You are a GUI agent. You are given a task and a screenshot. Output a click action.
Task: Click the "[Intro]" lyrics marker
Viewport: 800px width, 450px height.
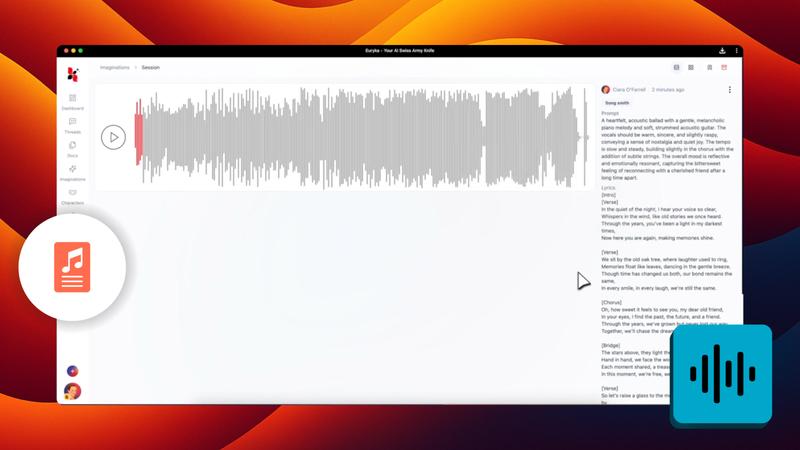coord(609,195)
